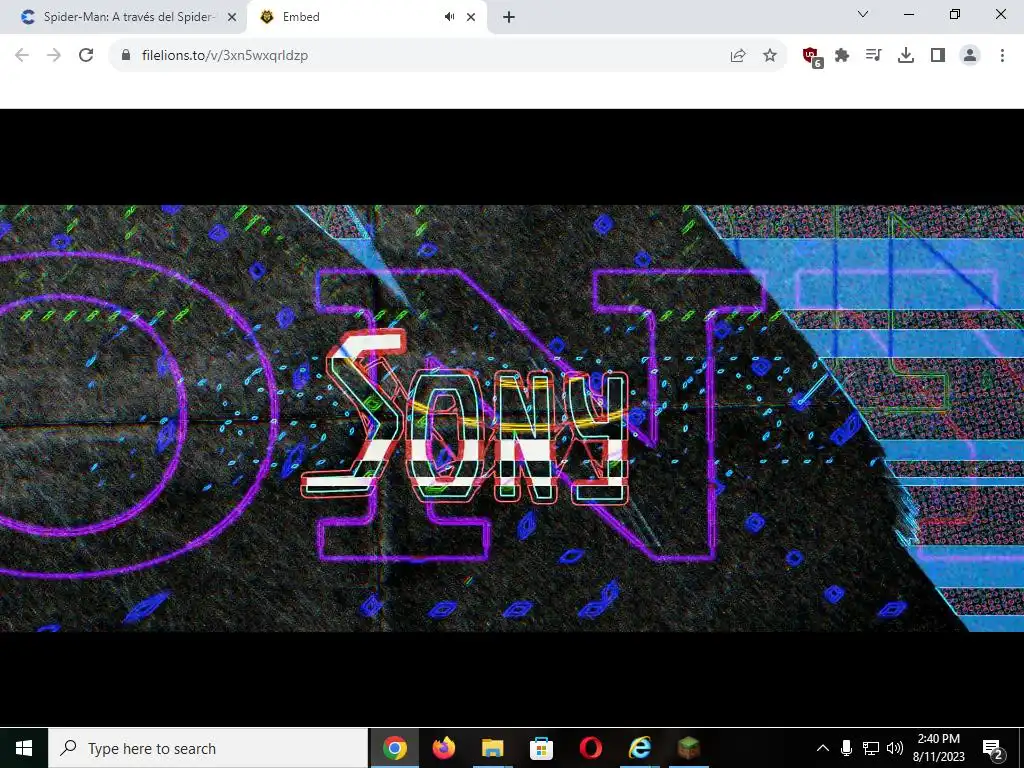Close the Spider-Man tab
Viewport: 1024px width, 768px height.
(x=232, y=18)
